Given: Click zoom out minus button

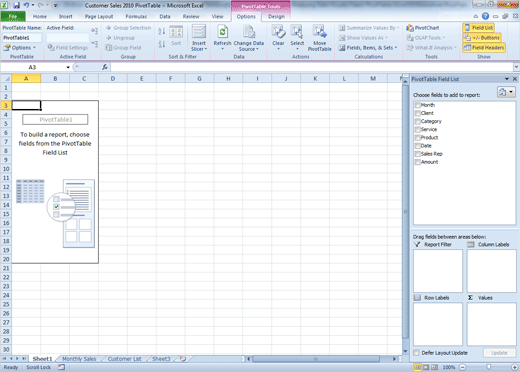Looking at the screenshot, I should [x=463, y=367].
